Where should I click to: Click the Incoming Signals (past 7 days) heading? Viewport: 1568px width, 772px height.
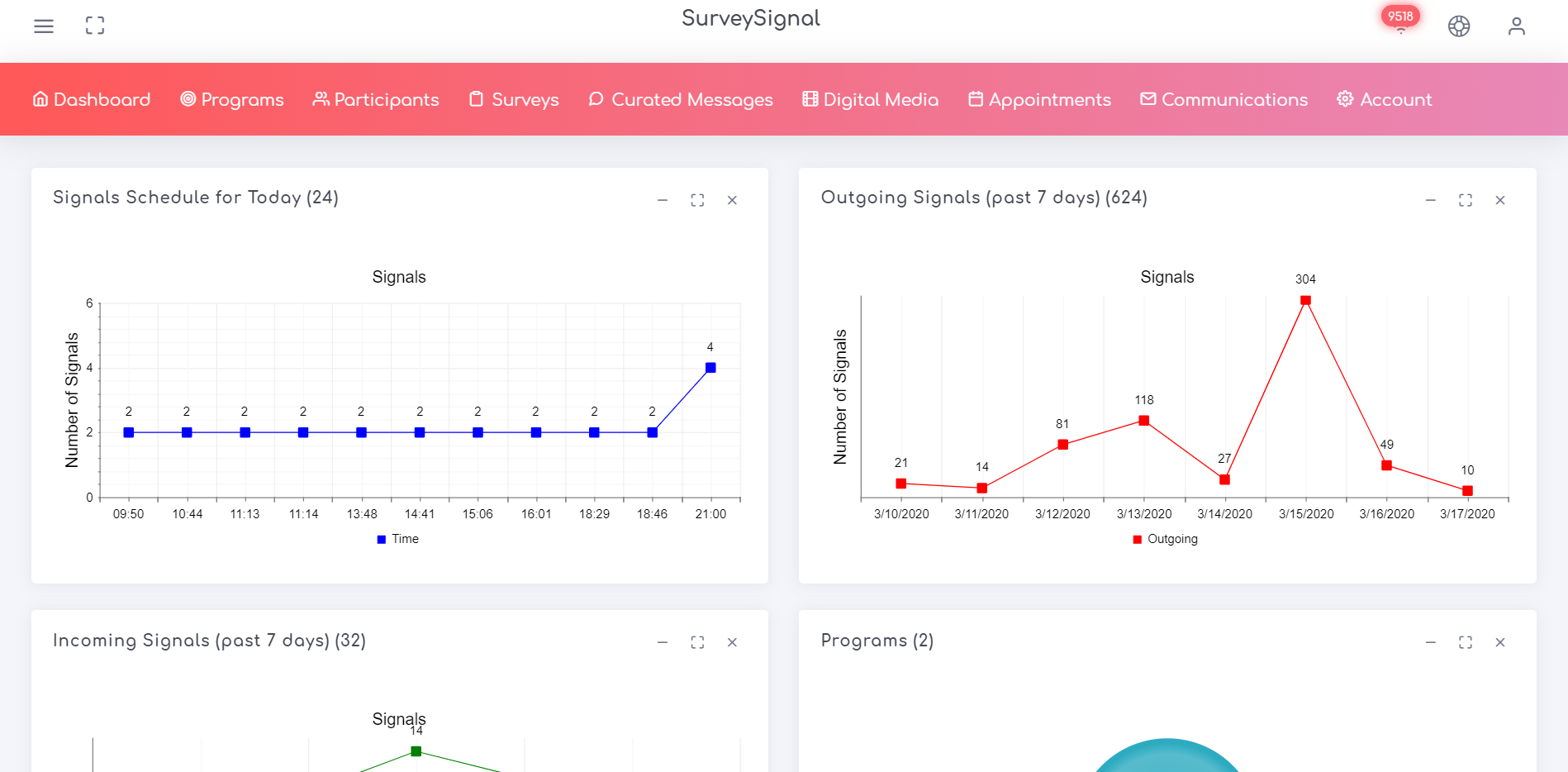(x=209, y=641)
